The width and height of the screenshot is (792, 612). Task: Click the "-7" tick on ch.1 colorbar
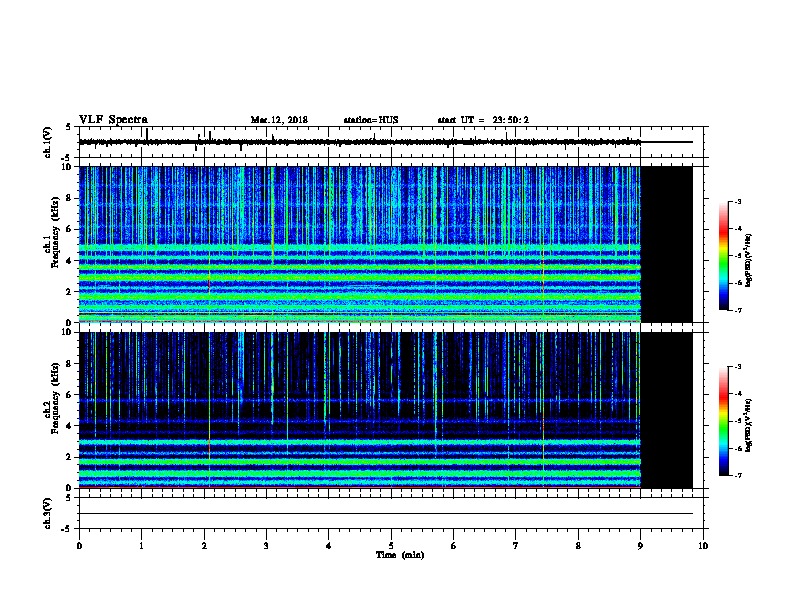(x=737, y=310)
